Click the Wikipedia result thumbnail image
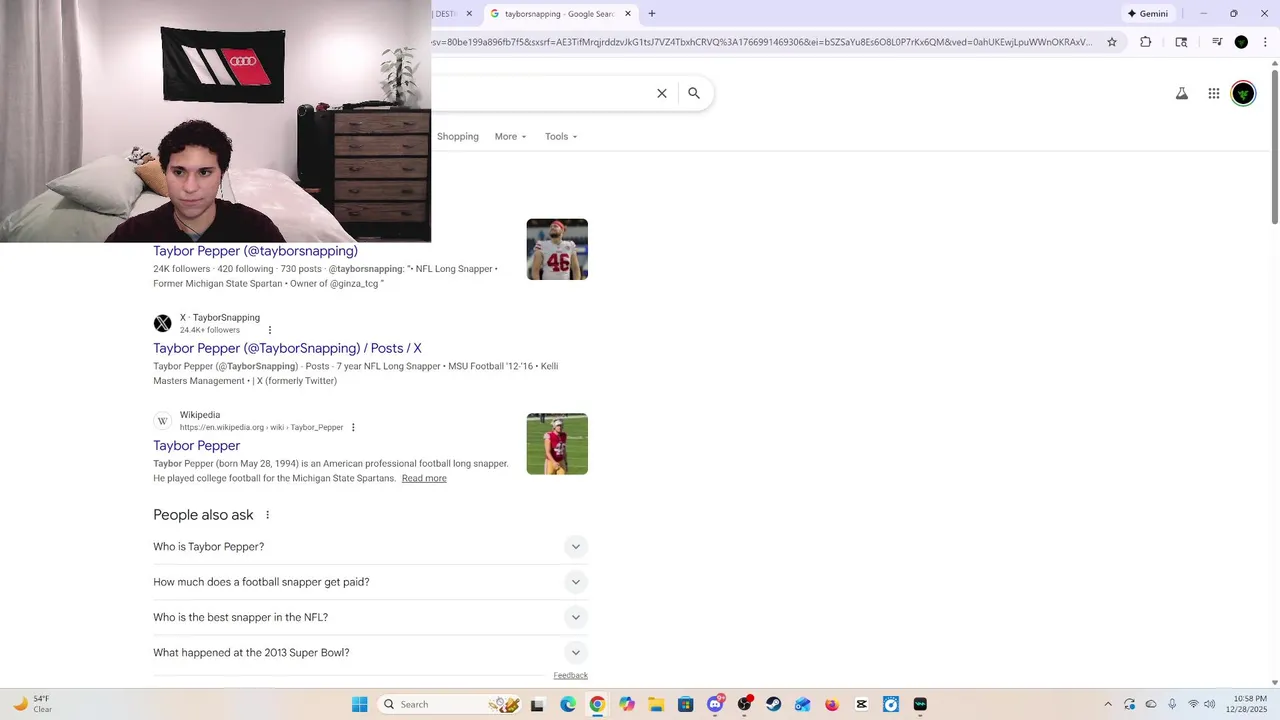Image resolution: width=1280 pixels, height=720 pixels. pos(557,444)
